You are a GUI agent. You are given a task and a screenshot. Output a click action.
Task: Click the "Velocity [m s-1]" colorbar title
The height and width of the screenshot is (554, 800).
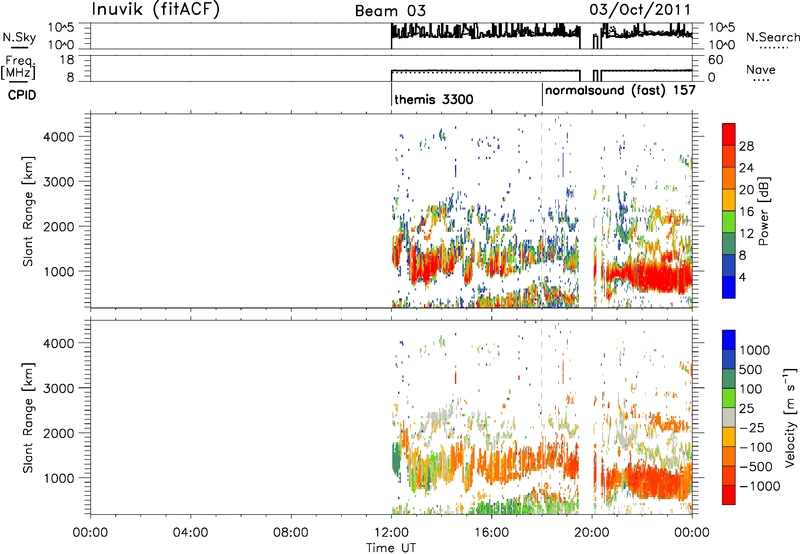790,417
